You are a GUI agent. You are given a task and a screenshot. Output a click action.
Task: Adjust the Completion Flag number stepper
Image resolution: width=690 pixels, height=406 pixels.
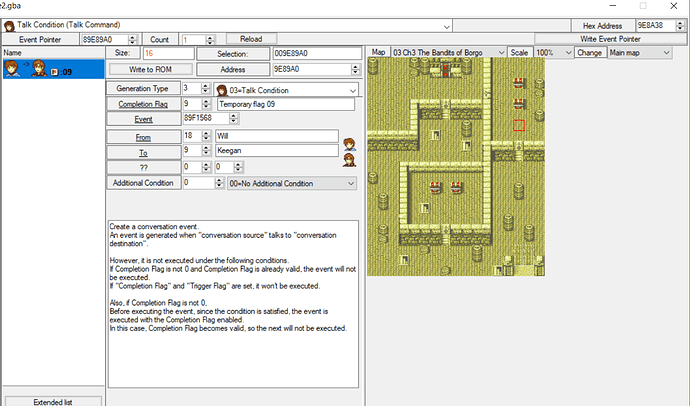[x=206, y=104]
